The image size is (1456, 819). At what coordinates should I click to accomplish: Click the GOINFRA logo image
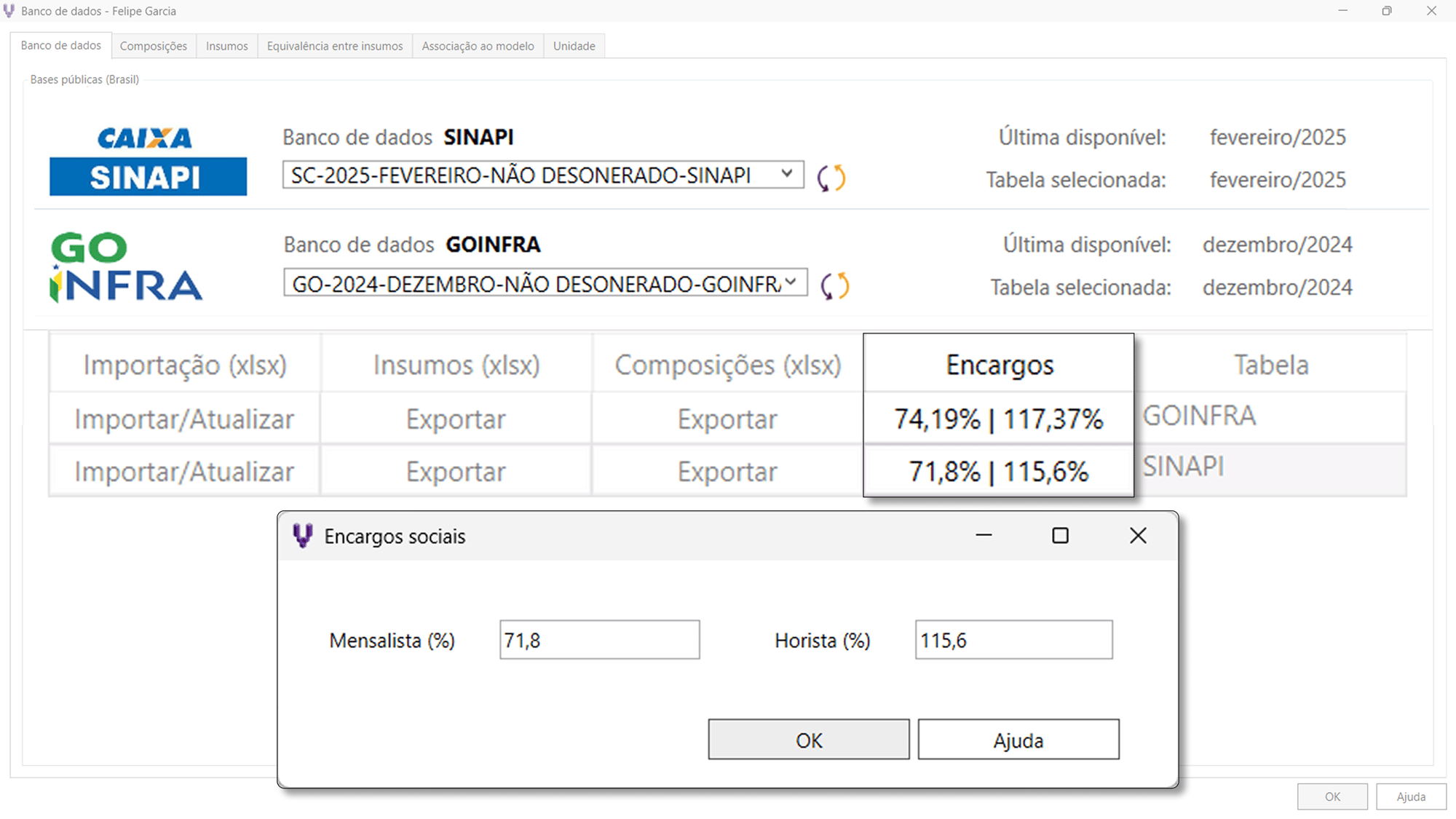point(126,267)
